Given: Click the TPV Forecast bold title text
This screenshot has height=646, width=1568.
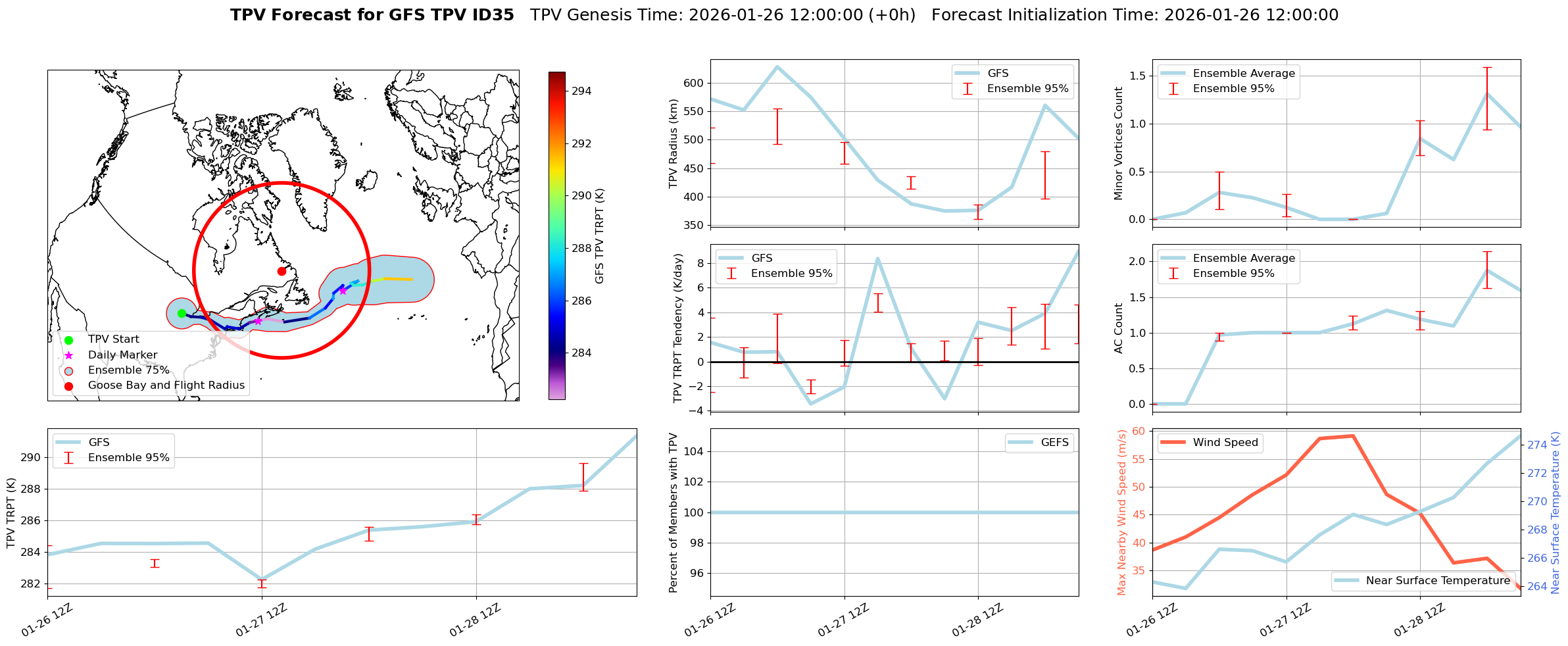Looking at the screenshot, I should (x=372, y=15).
